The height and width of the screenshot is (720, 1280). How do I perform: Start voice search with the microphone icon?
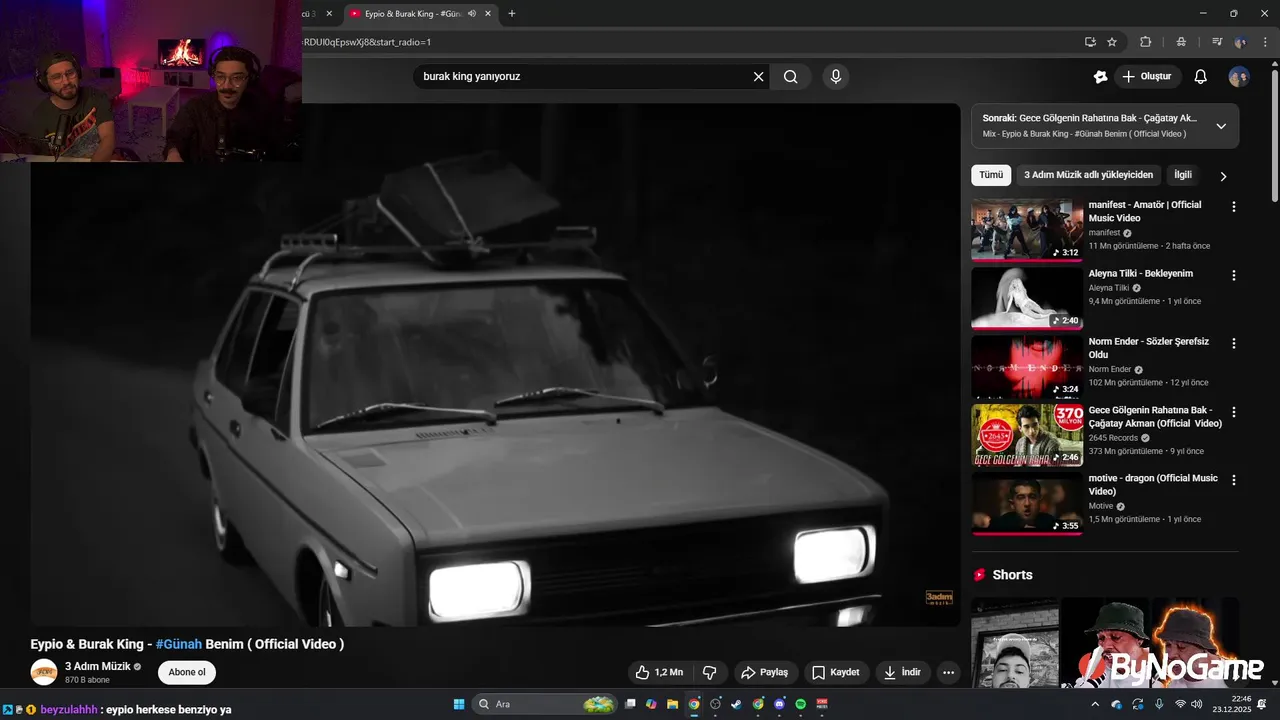coord(836,77)
